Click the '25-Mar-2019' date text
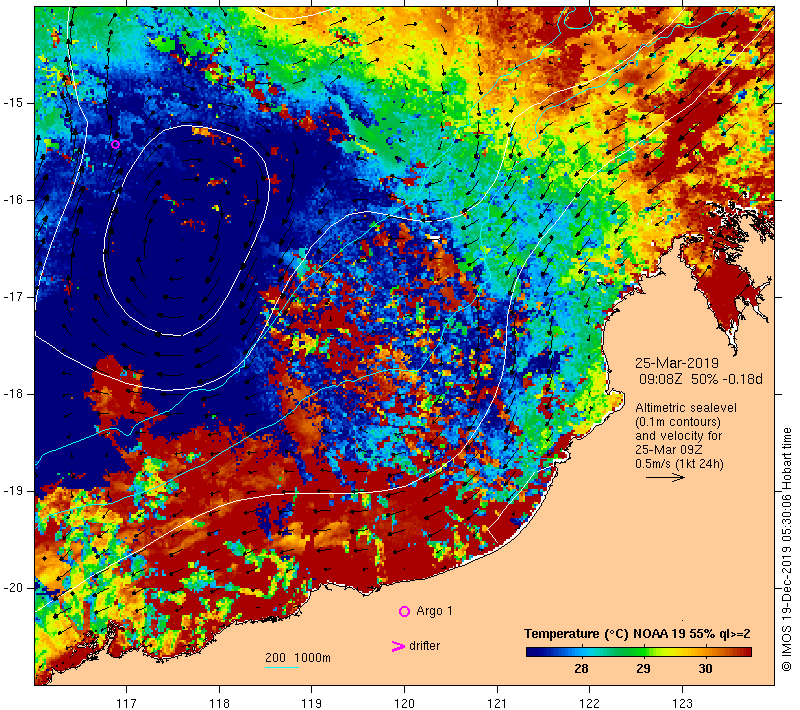 tap(677, 363)
